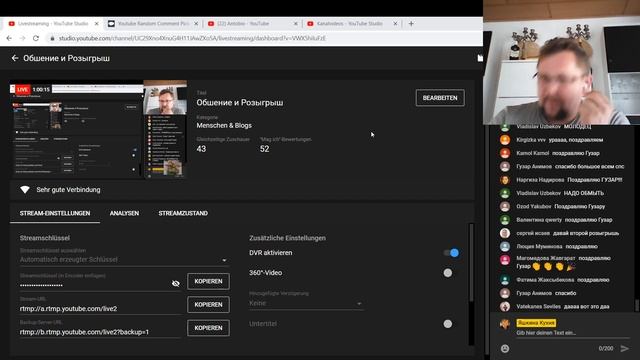
Task: Copy the stream key with KOPIEREN
Action: click(x=208, y=281)
